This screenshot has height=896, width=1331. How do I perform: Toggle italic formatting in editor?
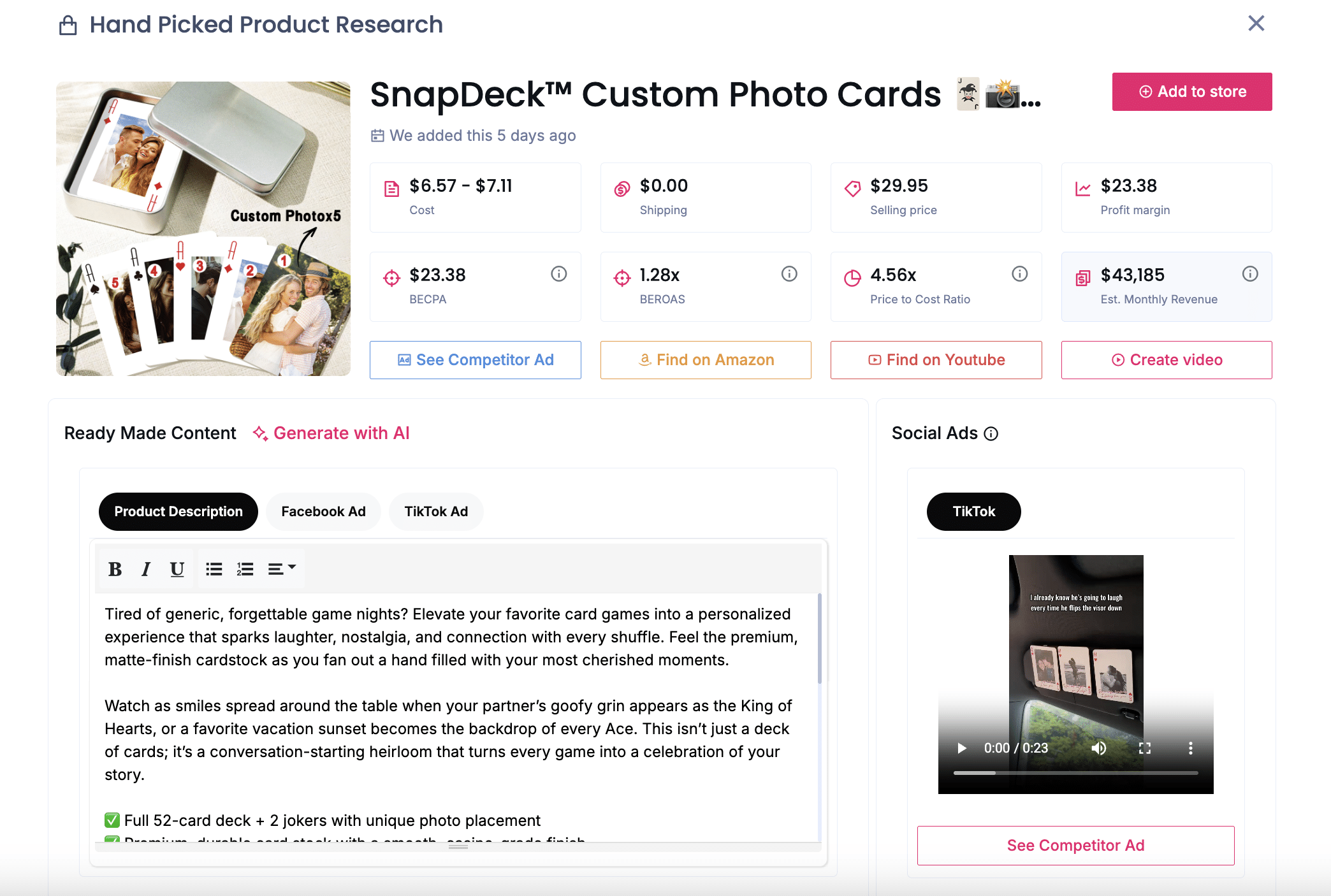pos(146,569)
